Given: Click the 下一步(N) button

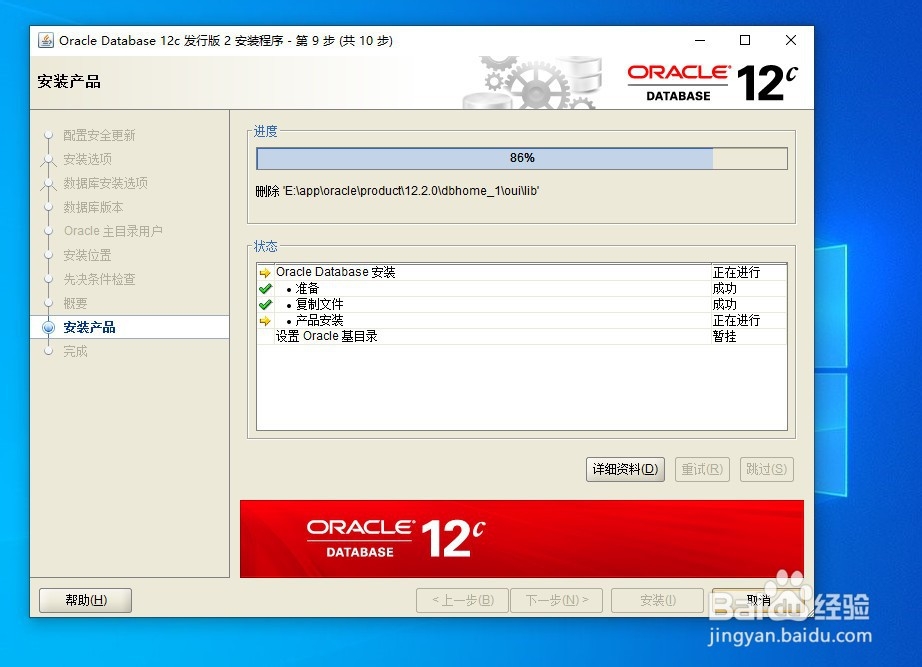Looking at the screenshot, I should click(556, 600).
